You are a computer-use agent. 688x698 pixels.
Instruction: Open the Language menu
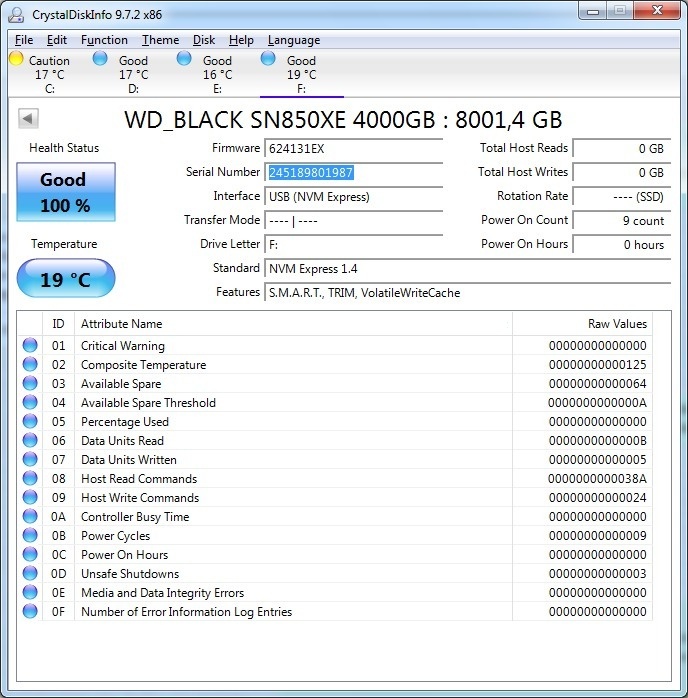[294, 40]
